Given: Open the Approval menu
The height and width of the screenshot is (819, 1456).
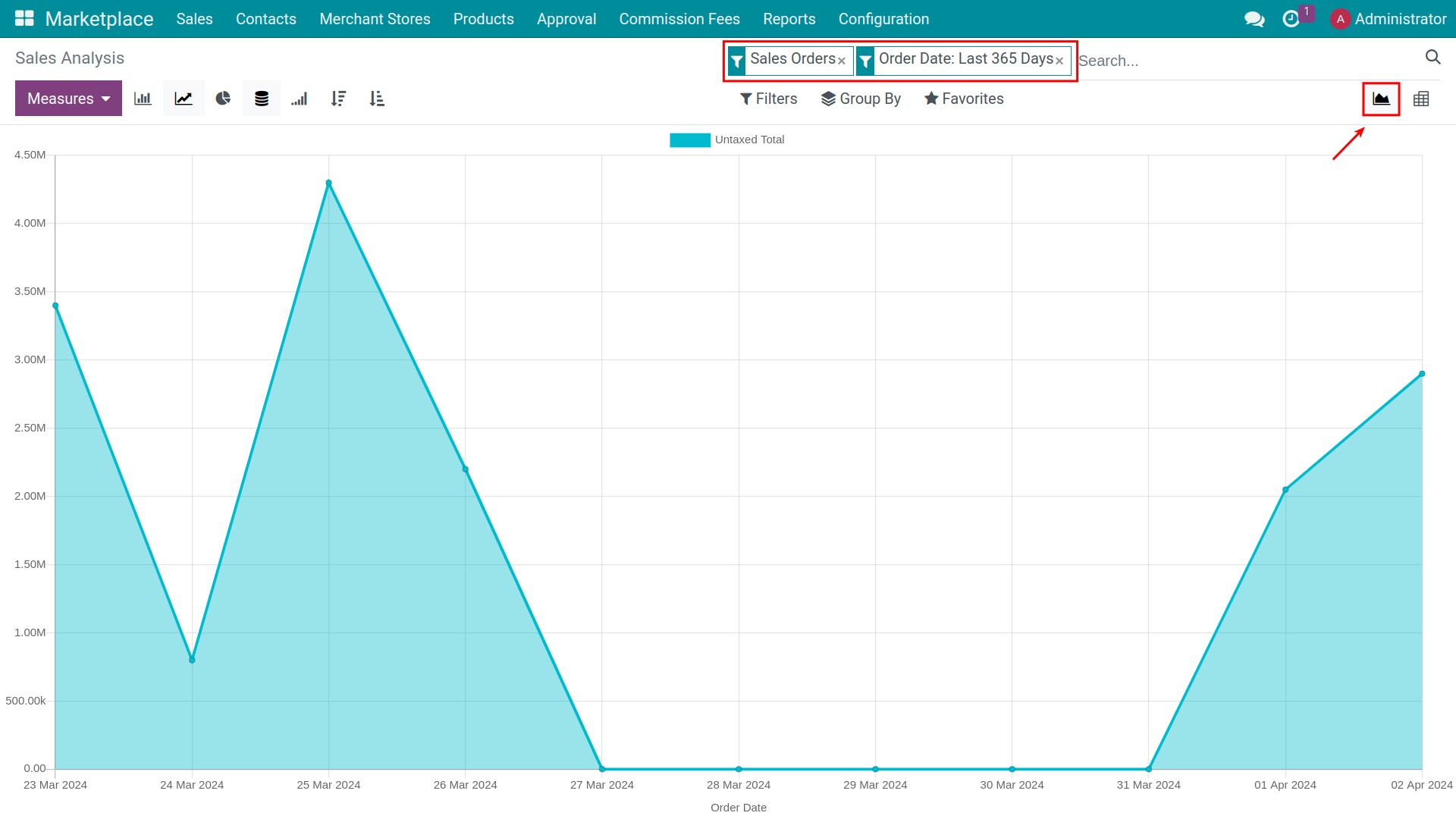Looking at the screenshot, I should 566,19.
